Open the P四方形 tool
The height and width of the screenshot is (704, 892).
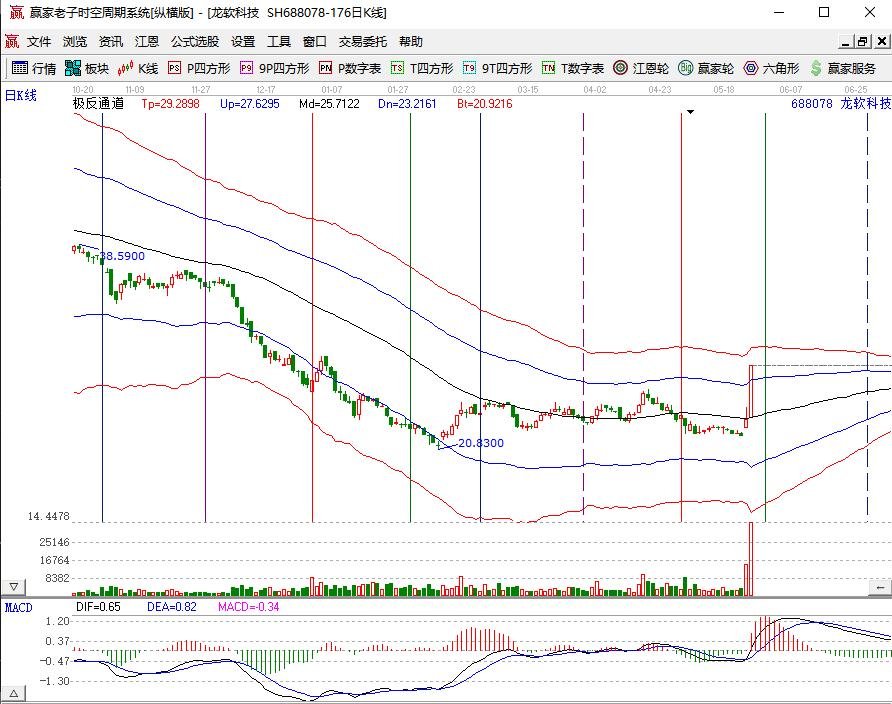[199, 68]
